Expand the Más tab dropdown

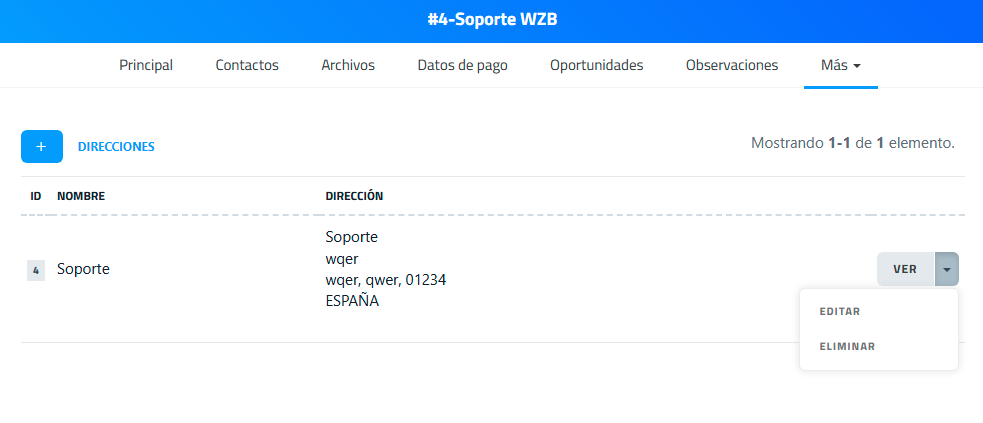coord(840,65)
